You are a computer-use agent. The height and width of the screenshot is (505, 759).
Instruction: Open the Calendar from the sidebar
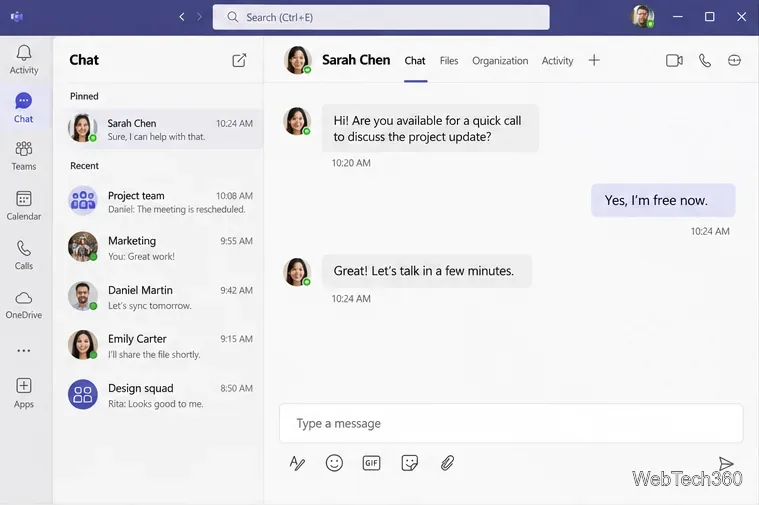pyautogui.click(x=24, y=206)
